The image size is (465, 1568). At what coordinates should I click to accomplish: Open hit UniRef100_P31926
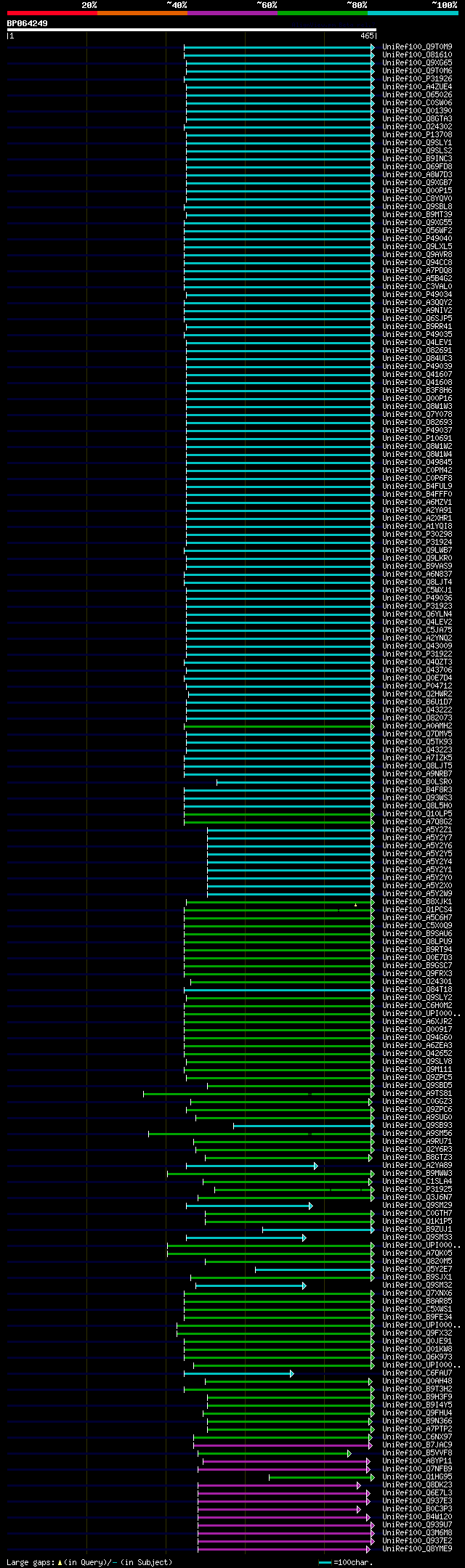click(417, 78)
